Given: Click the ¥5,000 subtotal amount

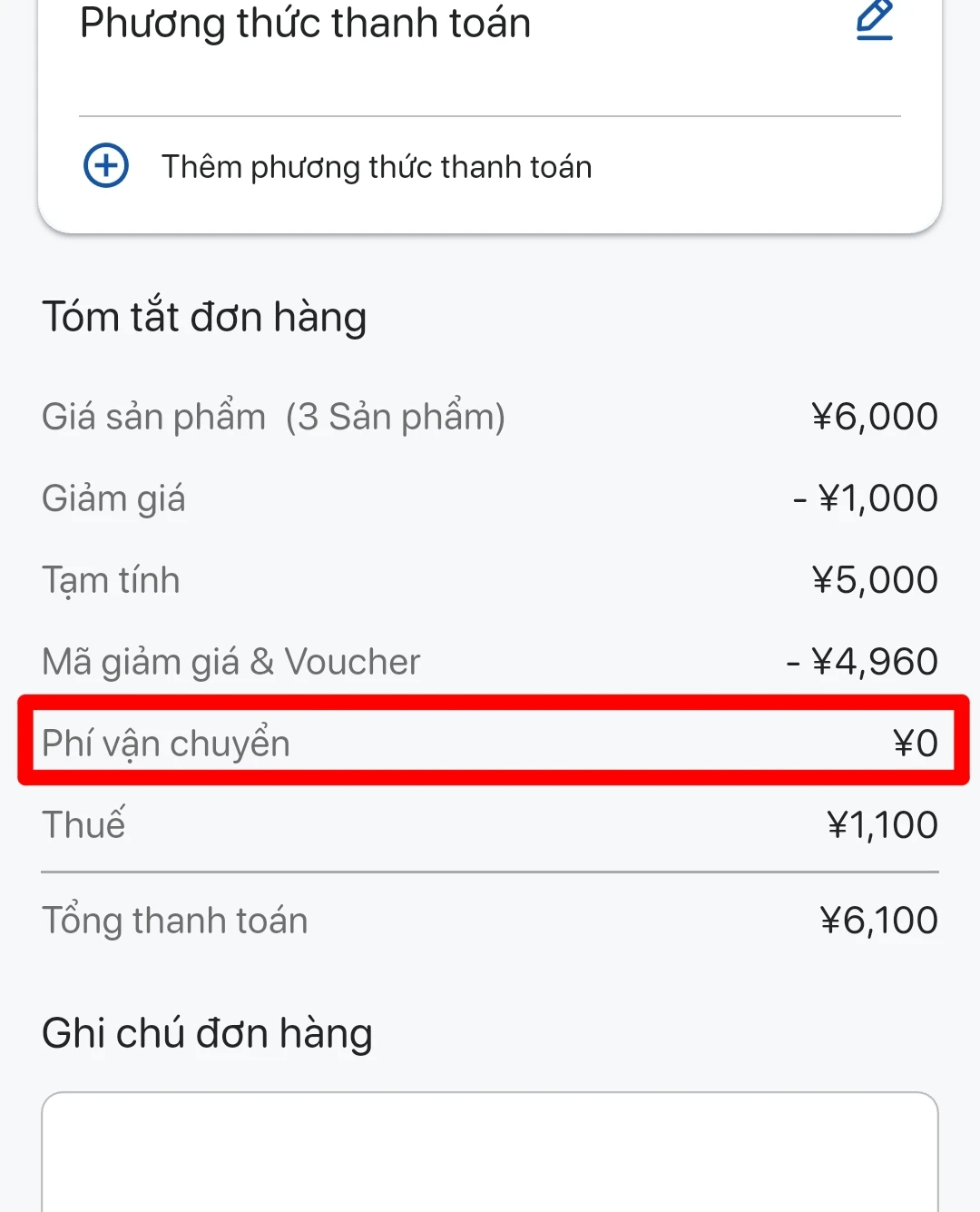Looking at the screenshot, I should coord(875,580).
